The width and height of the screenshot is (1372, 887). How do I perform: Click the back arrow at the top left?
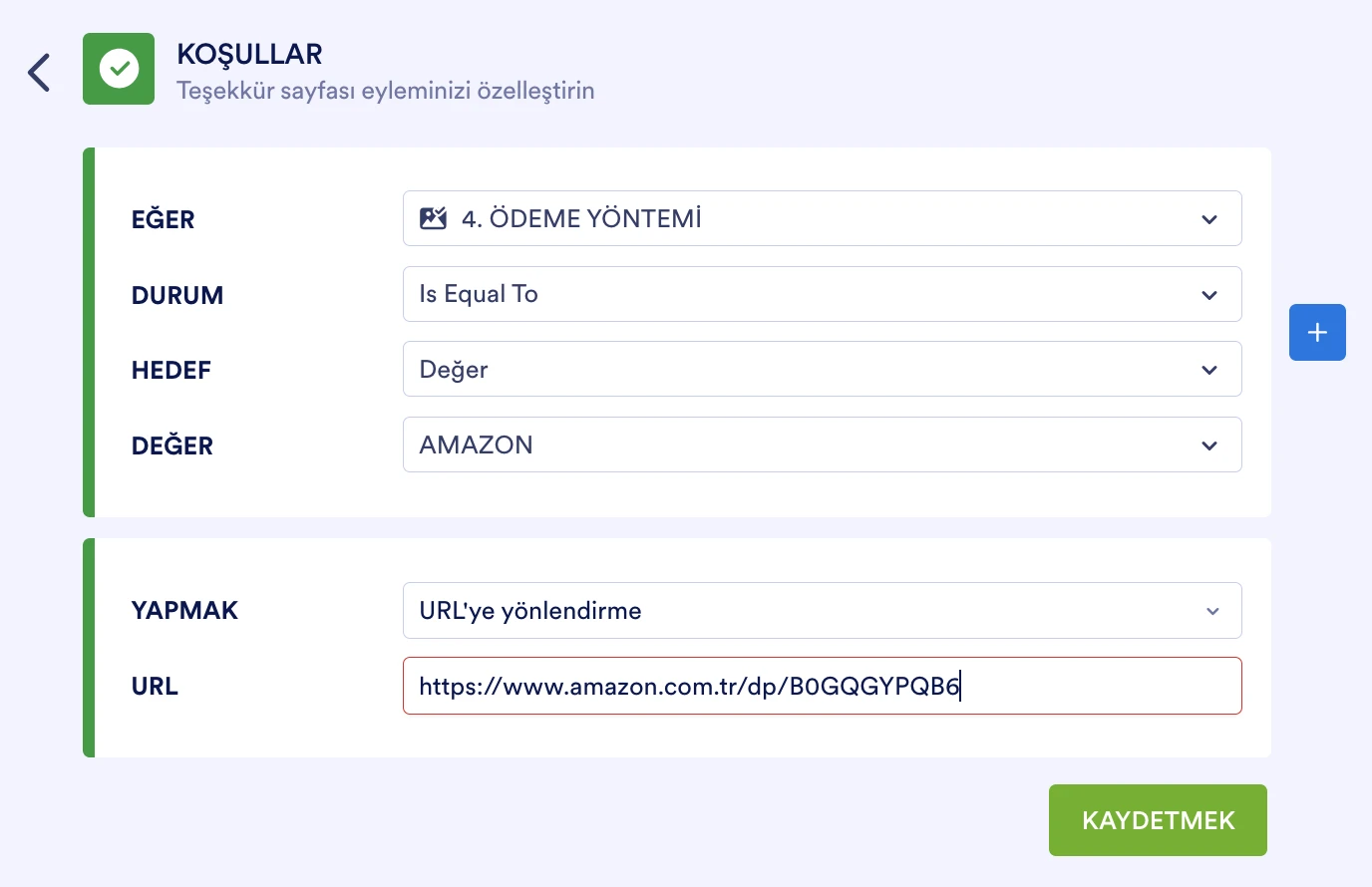point(38,72)
